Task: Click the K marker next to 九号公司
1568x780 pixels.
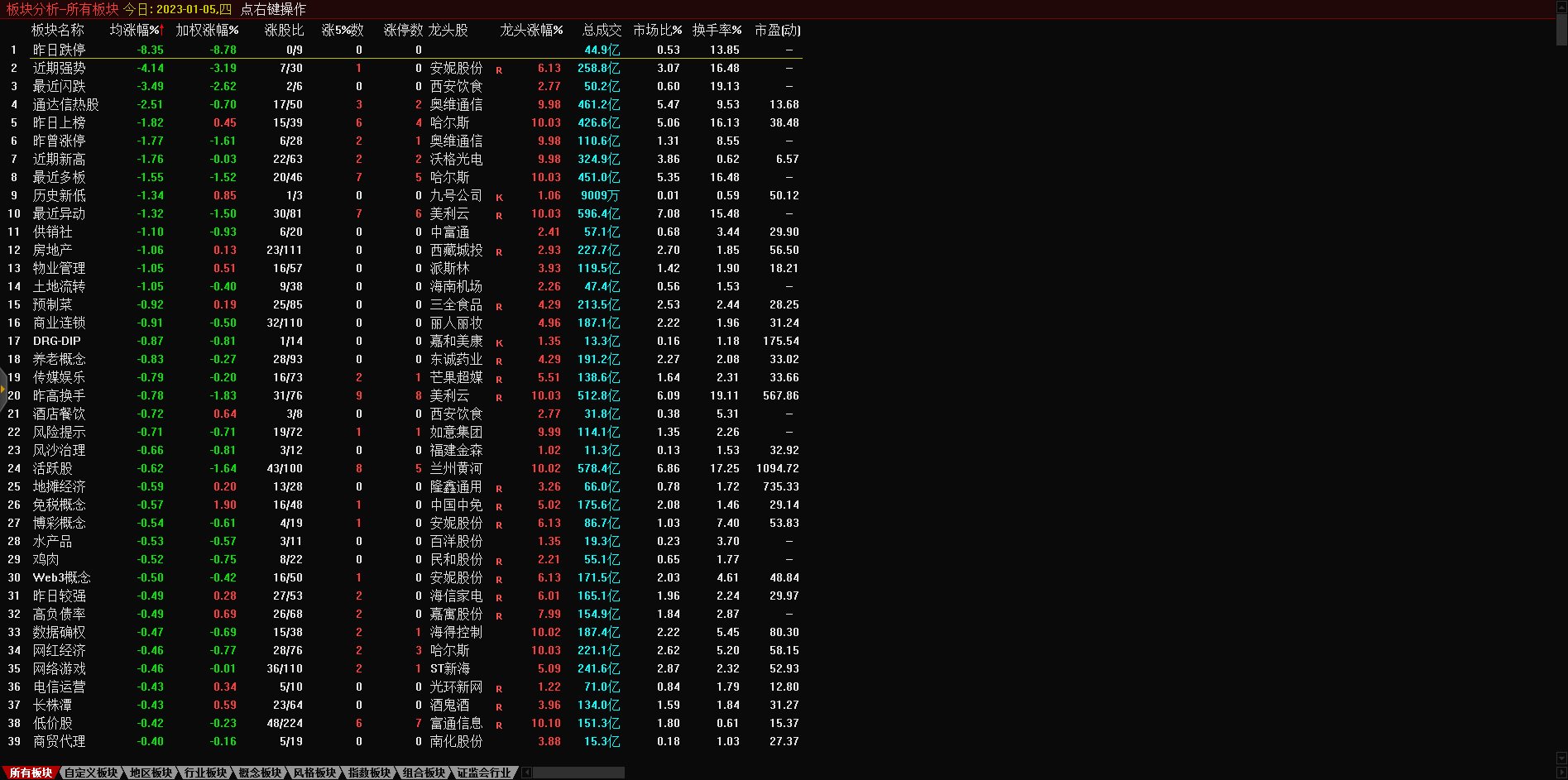Action: tap(499, 197)
